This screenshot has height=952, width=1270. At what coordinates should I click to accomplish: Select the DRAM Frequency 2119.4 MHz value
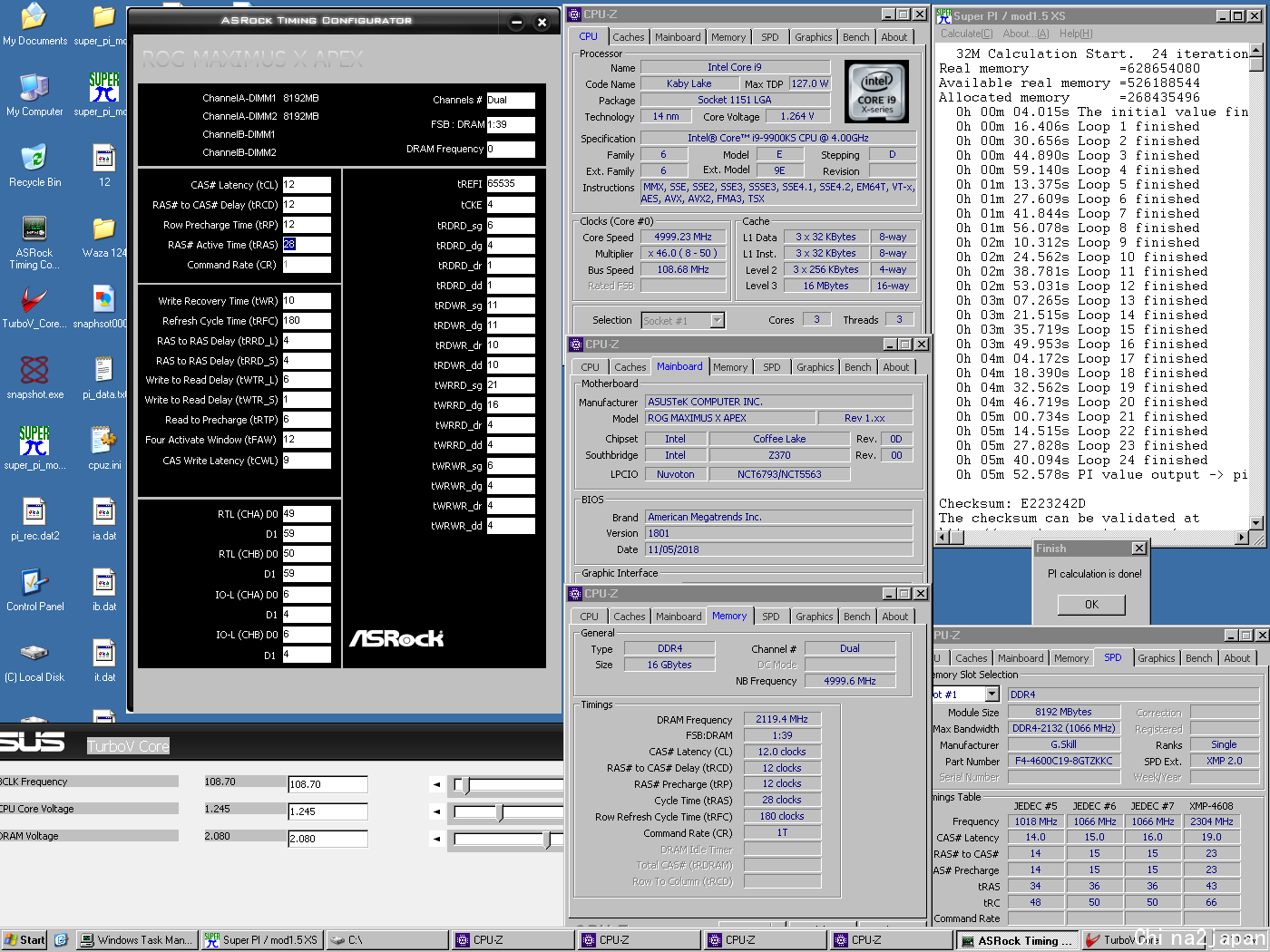coord(782,720)
